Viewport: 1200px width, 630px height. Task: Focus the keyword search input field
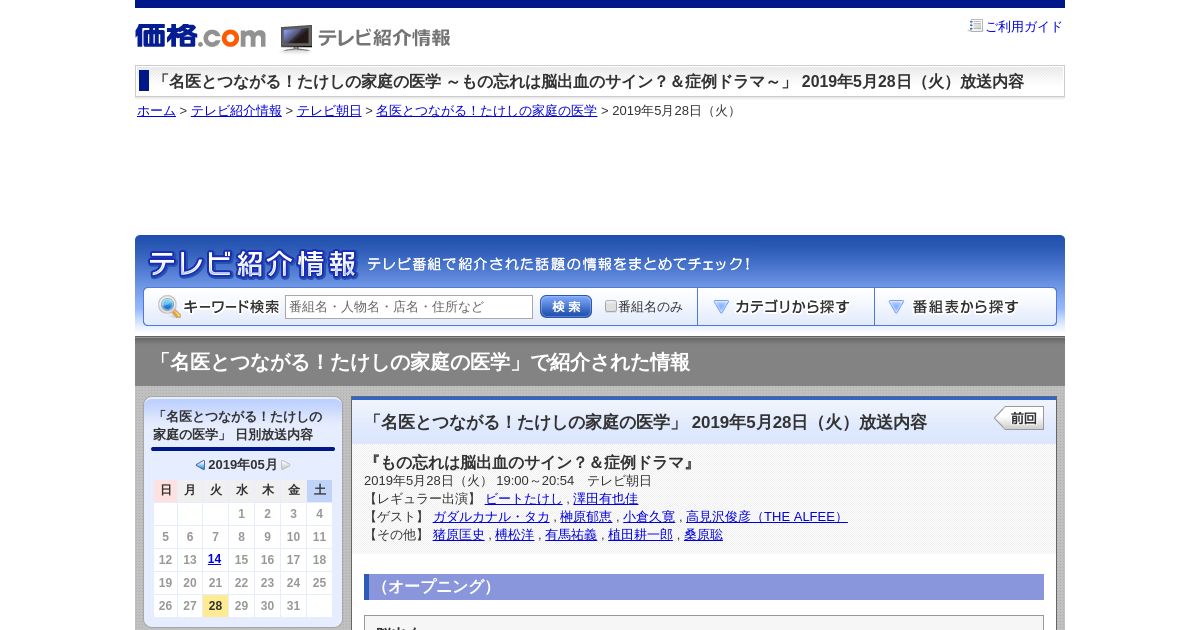[x=409, y=307]
